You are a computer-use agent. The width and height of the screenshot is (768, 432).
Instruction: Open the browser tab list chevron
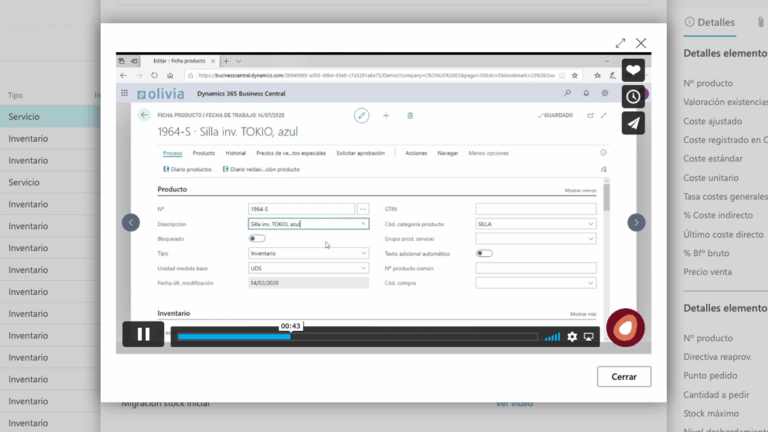coord(239,61)
